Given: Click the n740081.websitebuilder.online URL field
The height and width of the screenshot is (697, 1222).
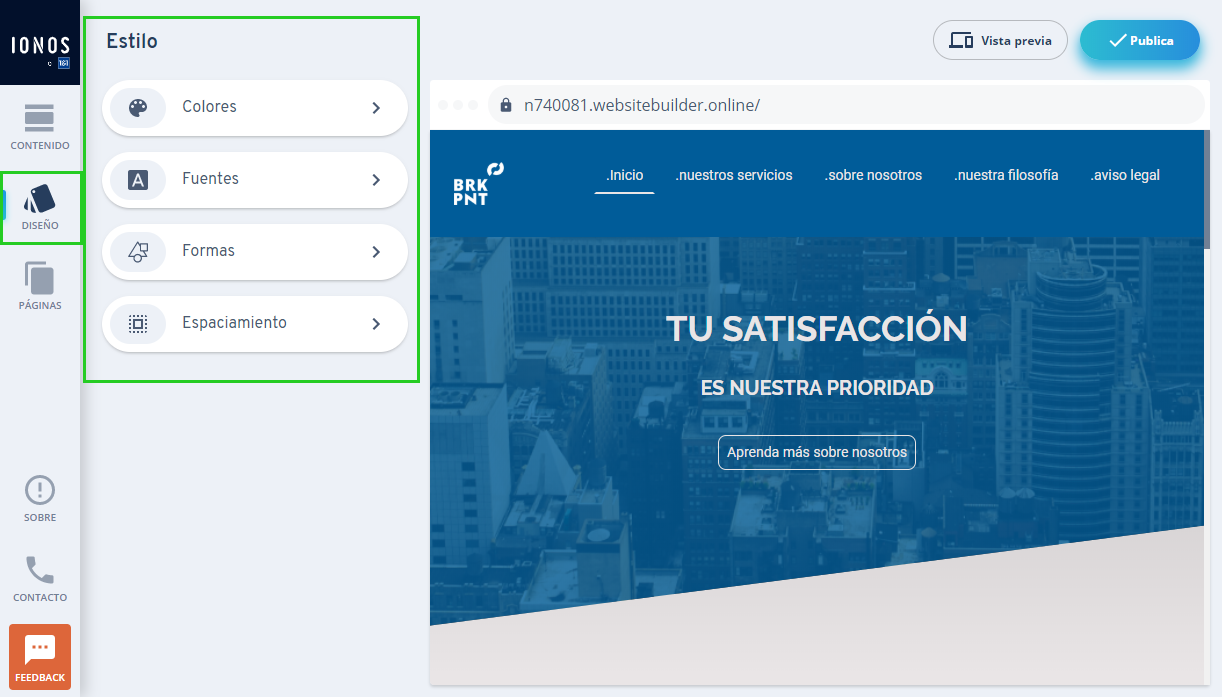Looking at the screenshot, I should (845, 105).
